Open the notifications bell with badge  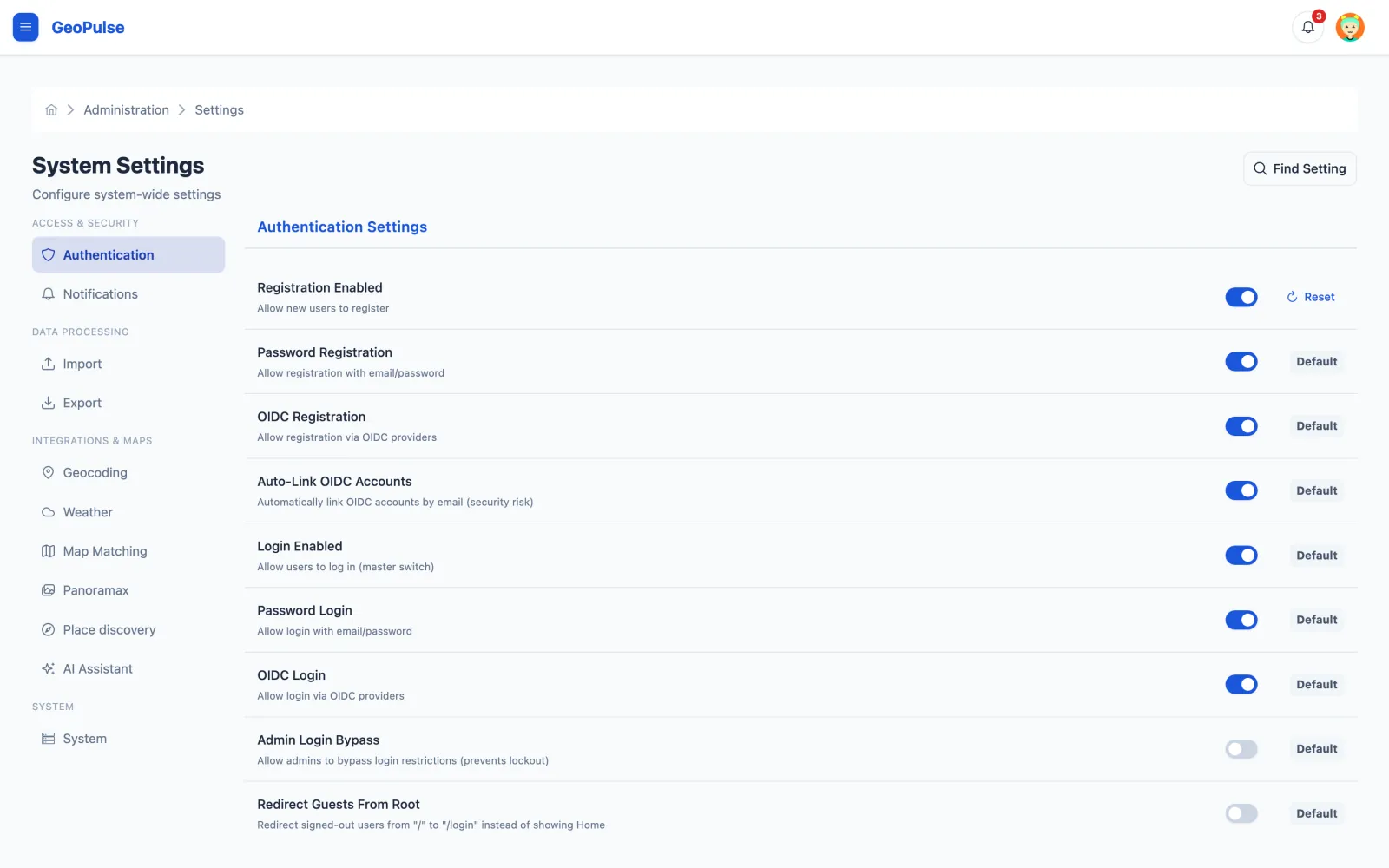(1308, 27)
